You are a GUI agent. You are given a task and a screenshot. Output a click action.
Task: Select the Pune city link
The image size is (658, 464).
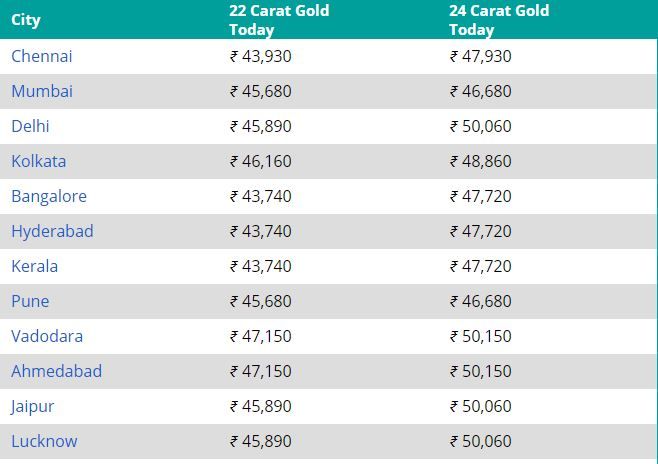(30, 301)
